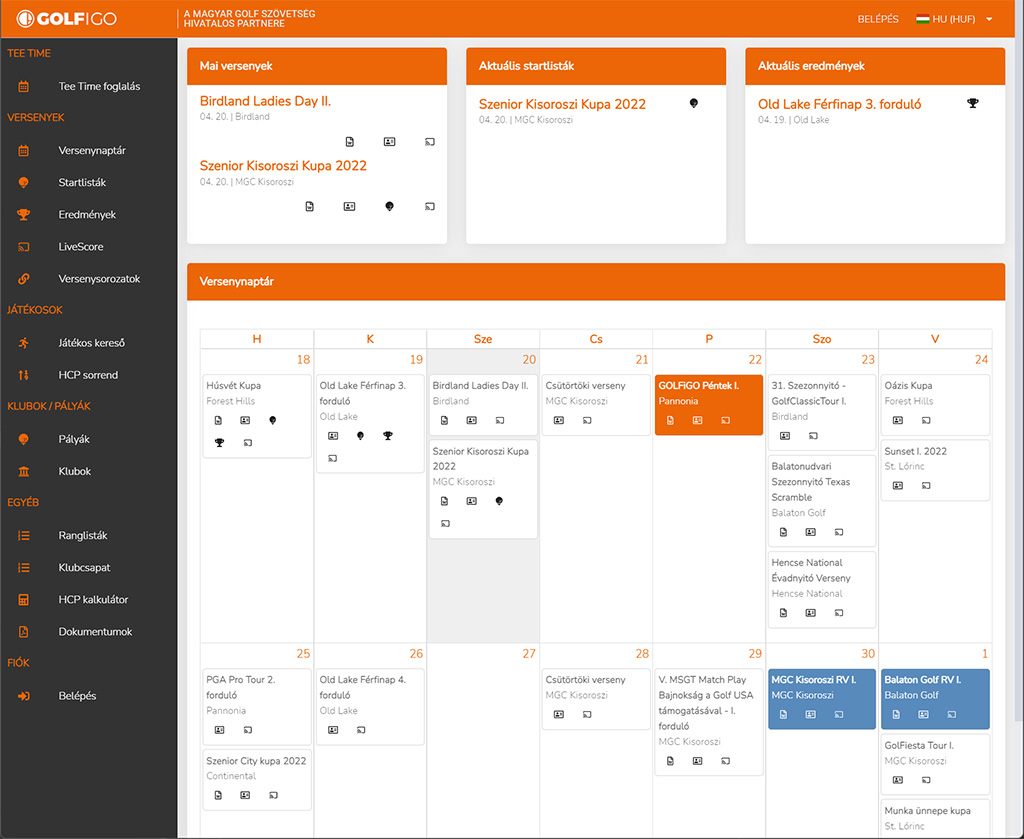Open the blue Balaton Golf RV I. event card
This screenshot has height=839, width=1024.
point(935,699)
